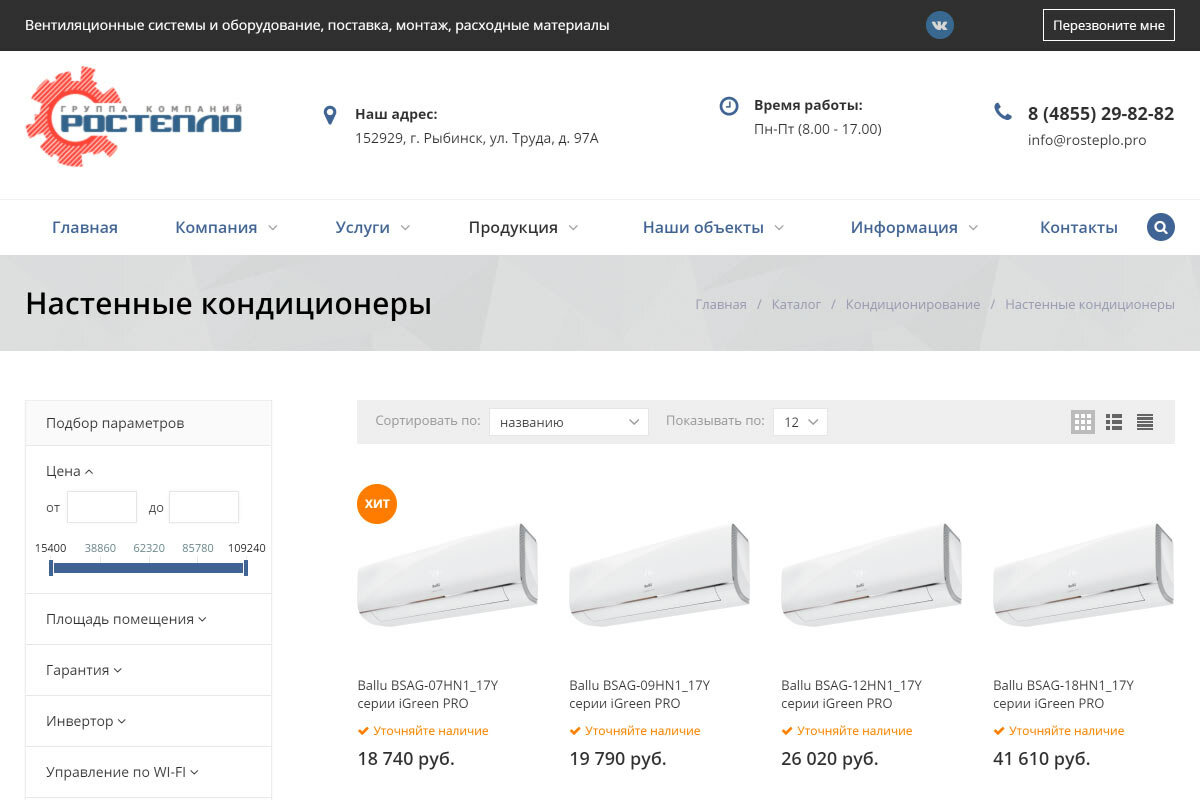Click the BSAG-07HN1_17Y air conditioner image
The width and height of the screenshot is (1200, 800).
pyautogui.click(x=447, y=573)
